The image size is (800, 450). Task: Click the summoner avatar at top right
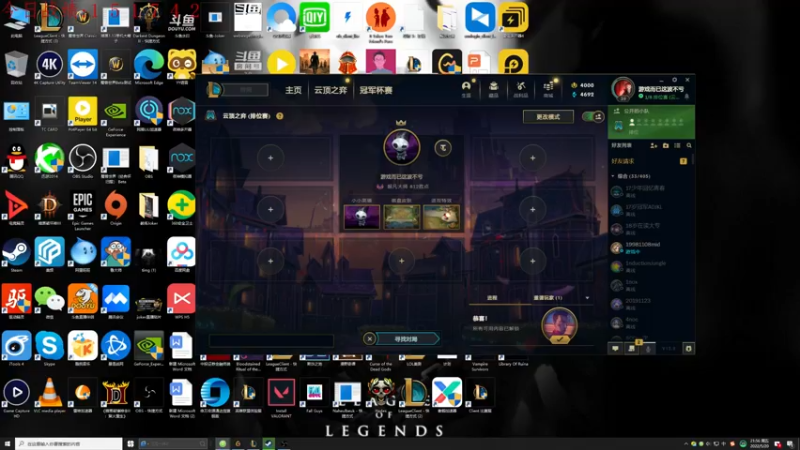(x=623, y=89)
